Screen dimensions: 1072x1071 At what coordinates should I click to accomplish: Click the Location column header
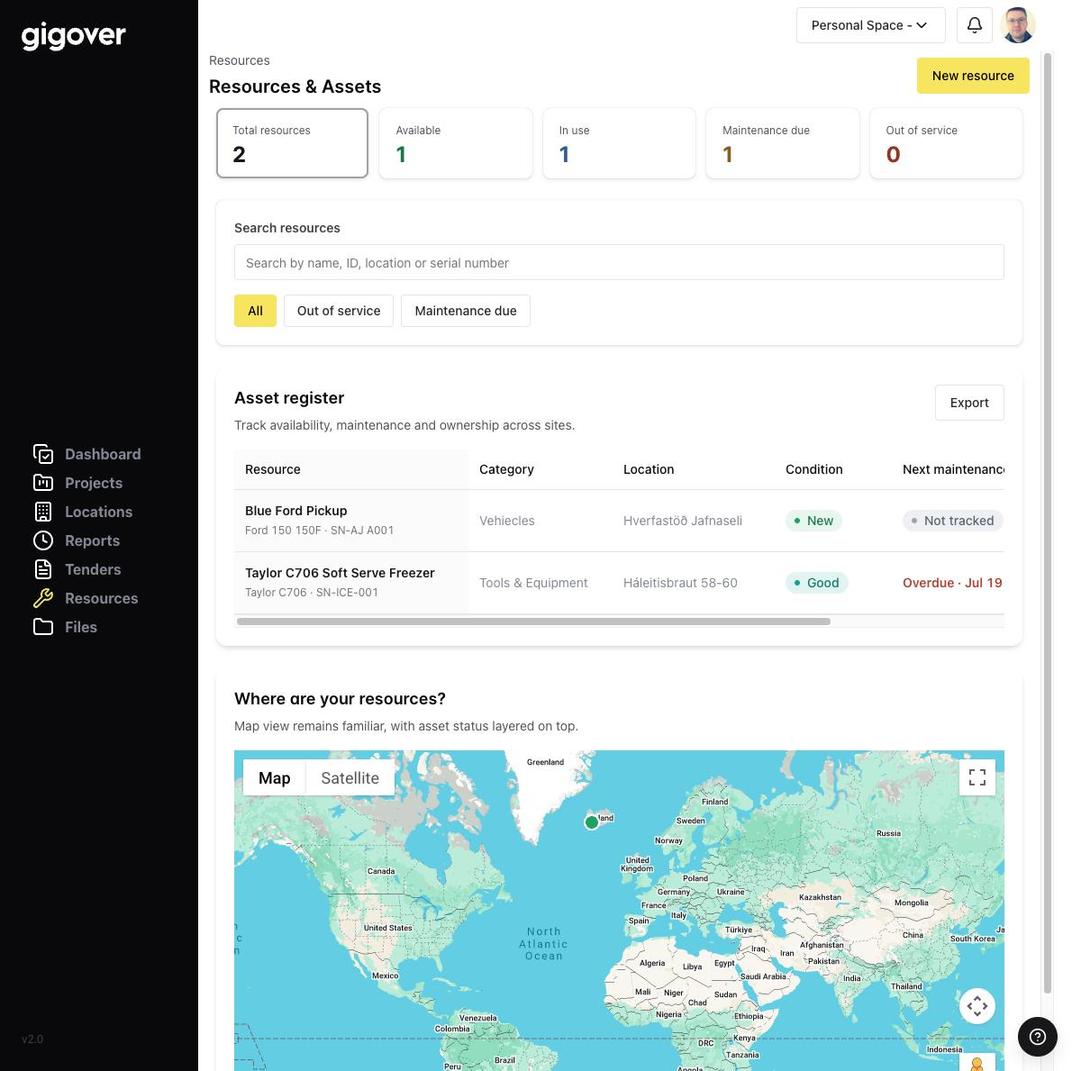[648, 469]
